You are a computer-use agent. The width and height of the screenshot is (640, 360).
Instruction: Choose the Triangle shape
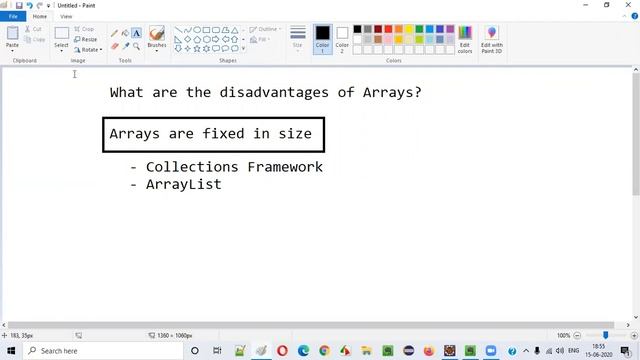[x=235, y=30]
